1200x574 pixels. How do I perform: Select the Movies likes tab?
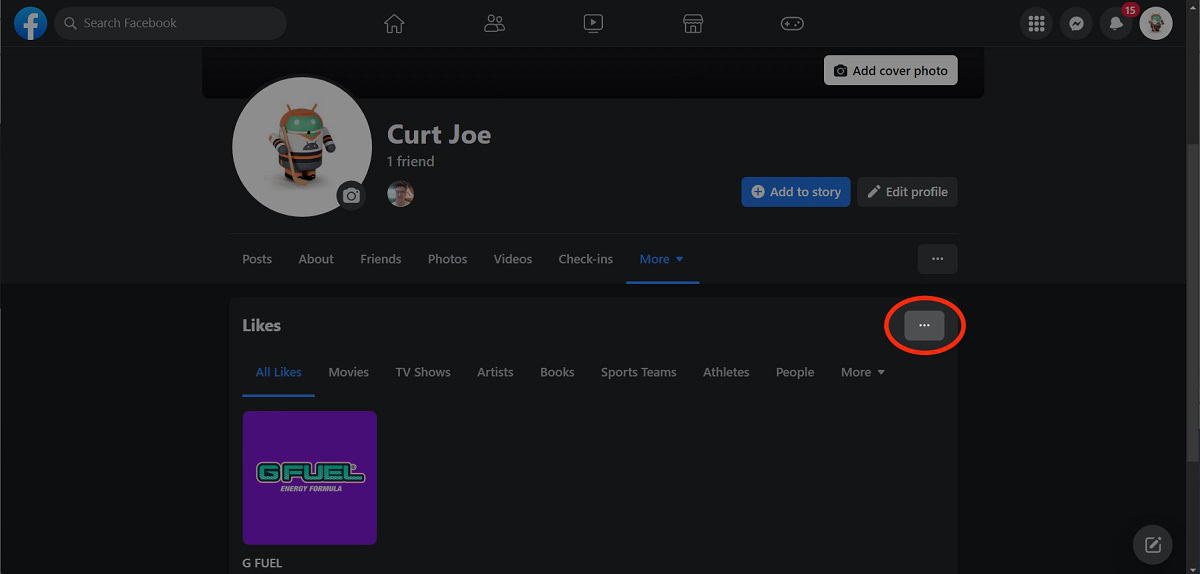(x=349, y=372)
